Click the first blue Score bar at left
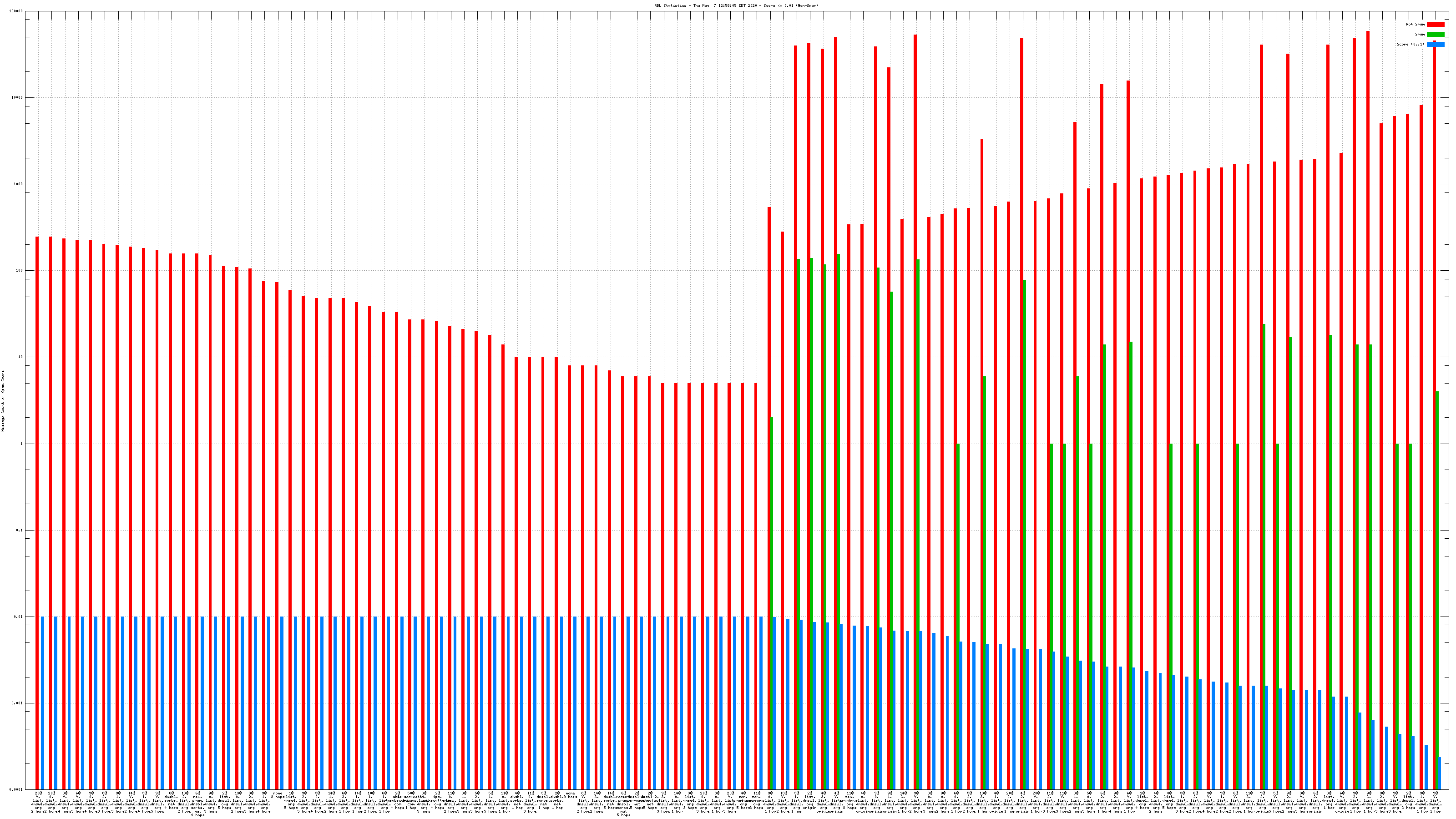The image size is (1456, 819). 42,703
